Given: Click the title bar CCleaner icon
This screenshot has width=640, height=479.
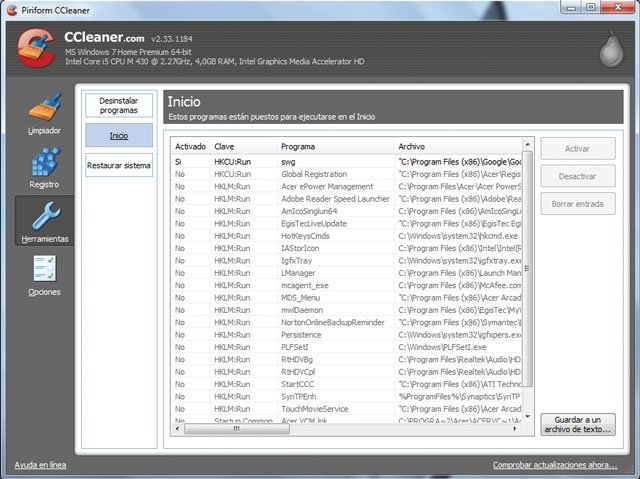Looking at the screenshot, I should click(12, 10).
